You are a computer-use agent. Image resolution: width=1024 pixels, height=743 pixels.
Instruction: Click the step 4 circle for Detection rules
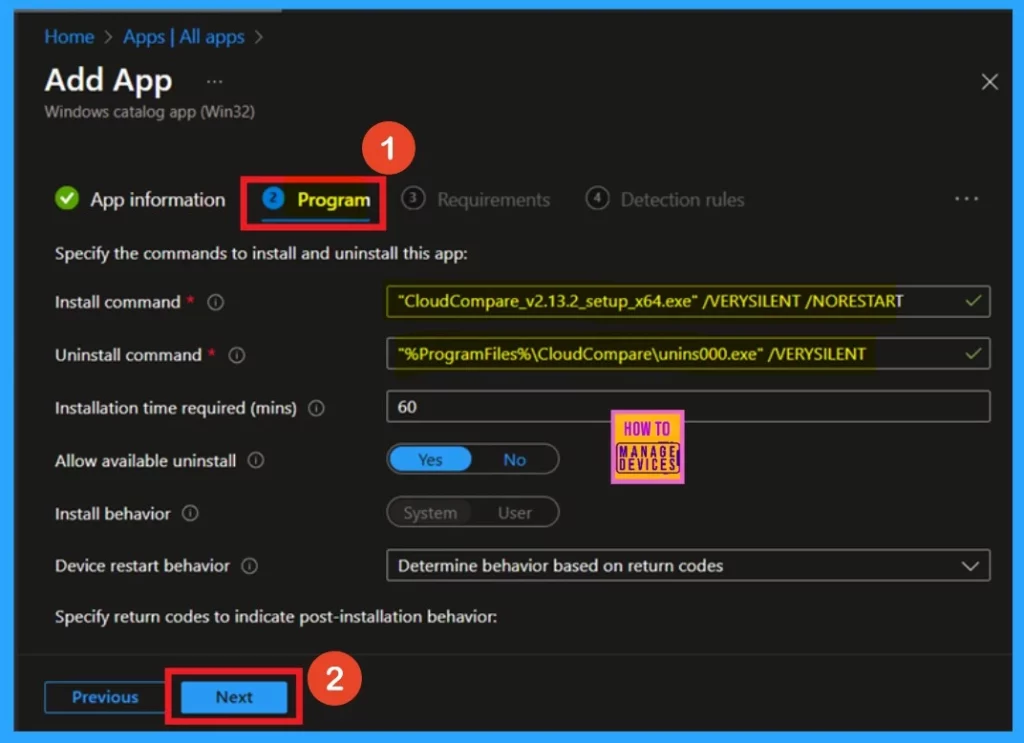[597, 198]
